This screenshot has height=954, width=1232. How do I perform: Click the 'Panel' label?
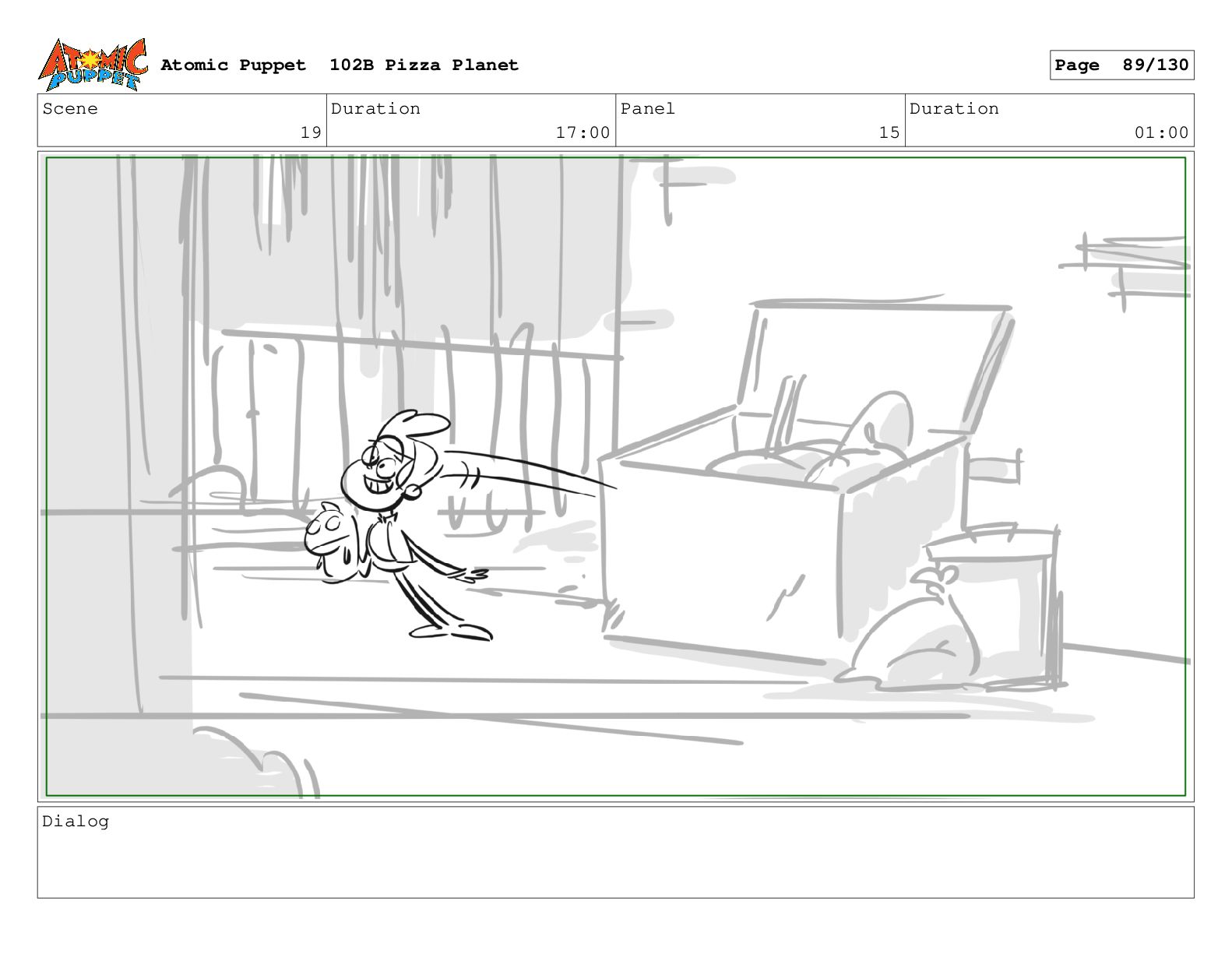(x=648, y=109)
